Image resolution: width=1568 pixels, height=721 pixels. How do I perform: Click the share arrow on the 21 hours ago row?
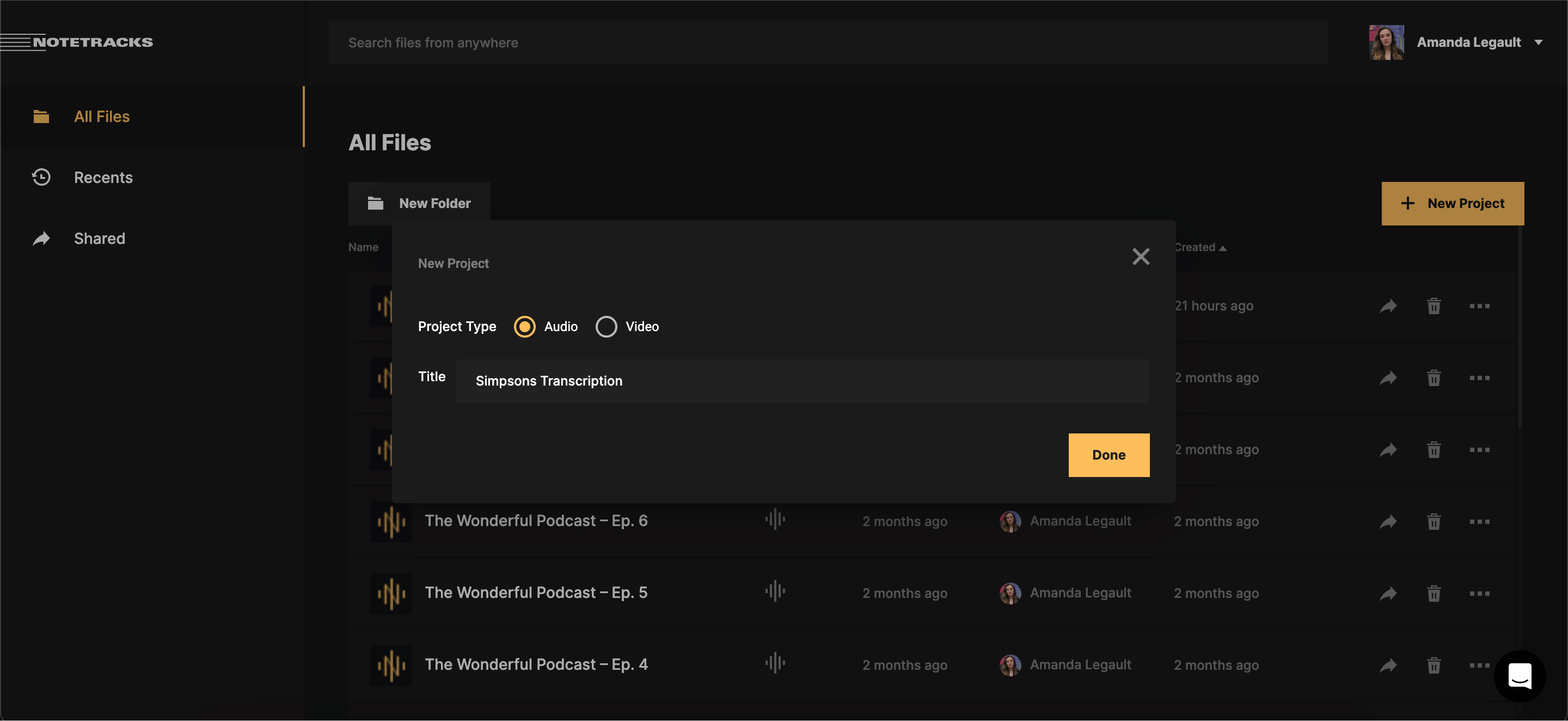[1387, 305]
